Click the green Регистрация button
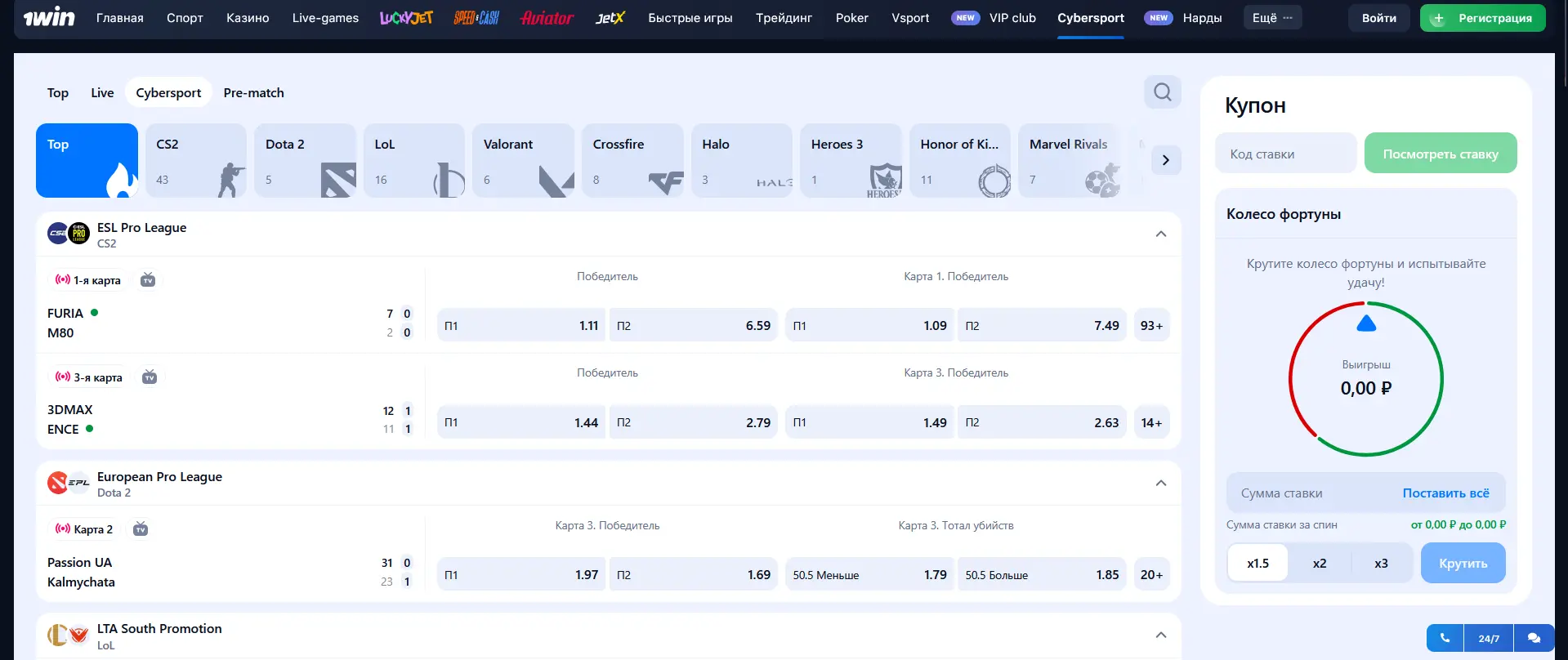1568x660 pixels. 1482,18
